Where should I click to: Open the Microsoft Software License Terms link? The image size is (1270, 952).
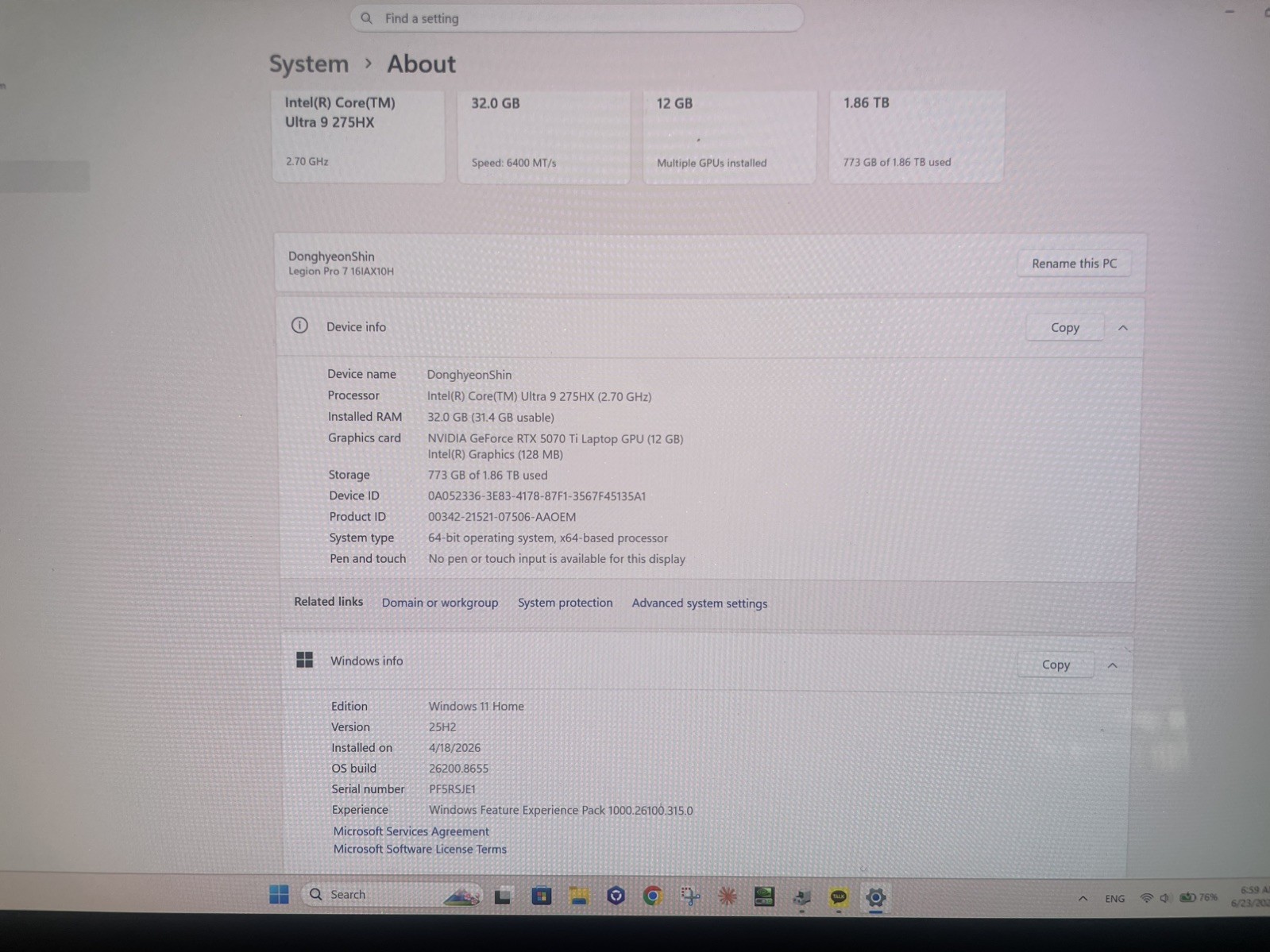pyautogui.click(x=419, y=849)
